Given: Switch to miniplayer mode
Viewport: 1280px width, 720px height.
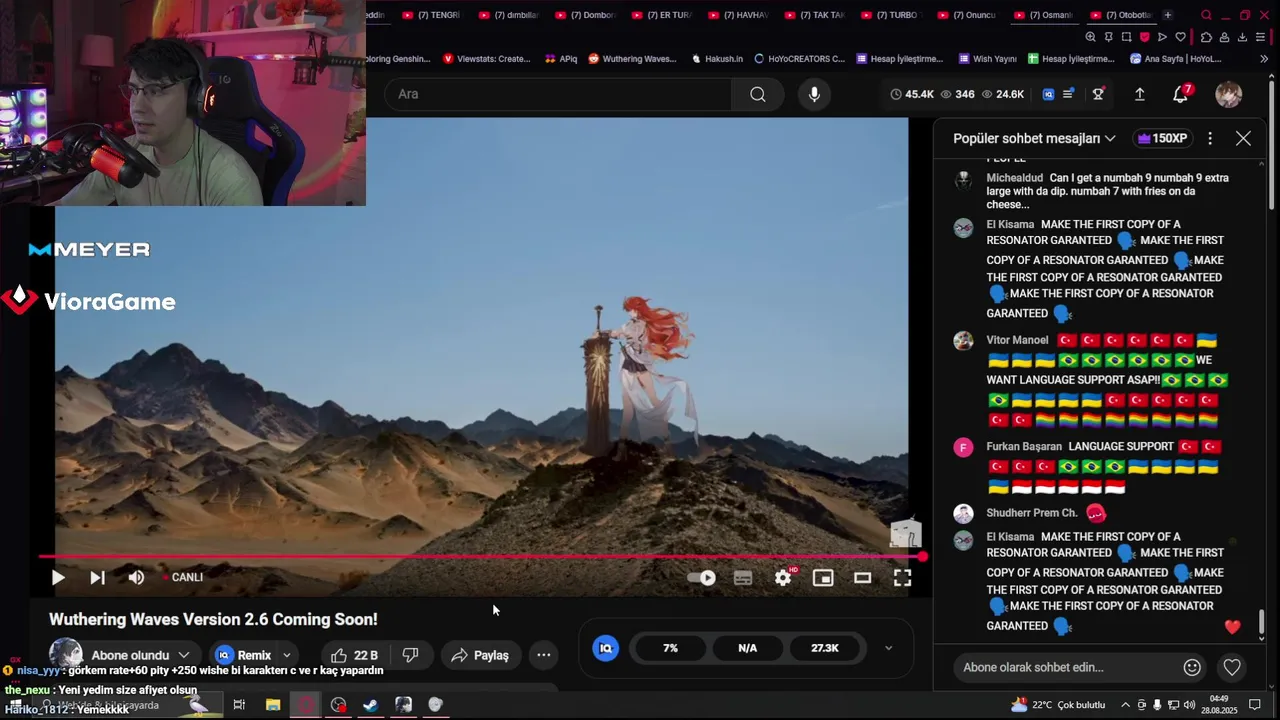Looking at the screenshot, I should [x=823, y=577].
